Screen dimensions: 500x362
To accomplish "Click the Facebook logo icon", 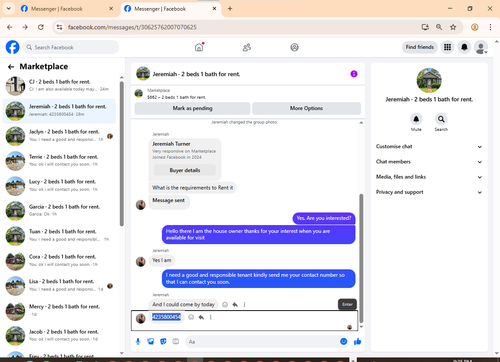I will click(x=12, y=47).
